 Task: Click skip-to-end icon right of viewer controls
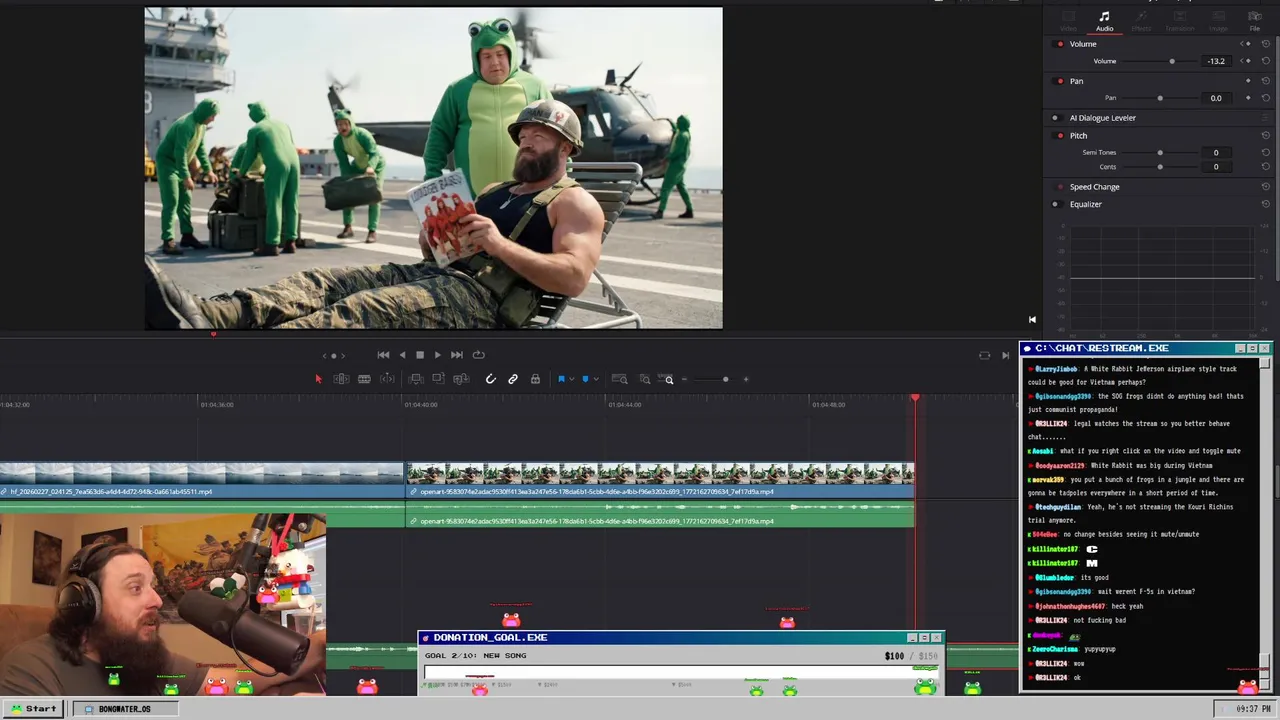(1005, 355)
